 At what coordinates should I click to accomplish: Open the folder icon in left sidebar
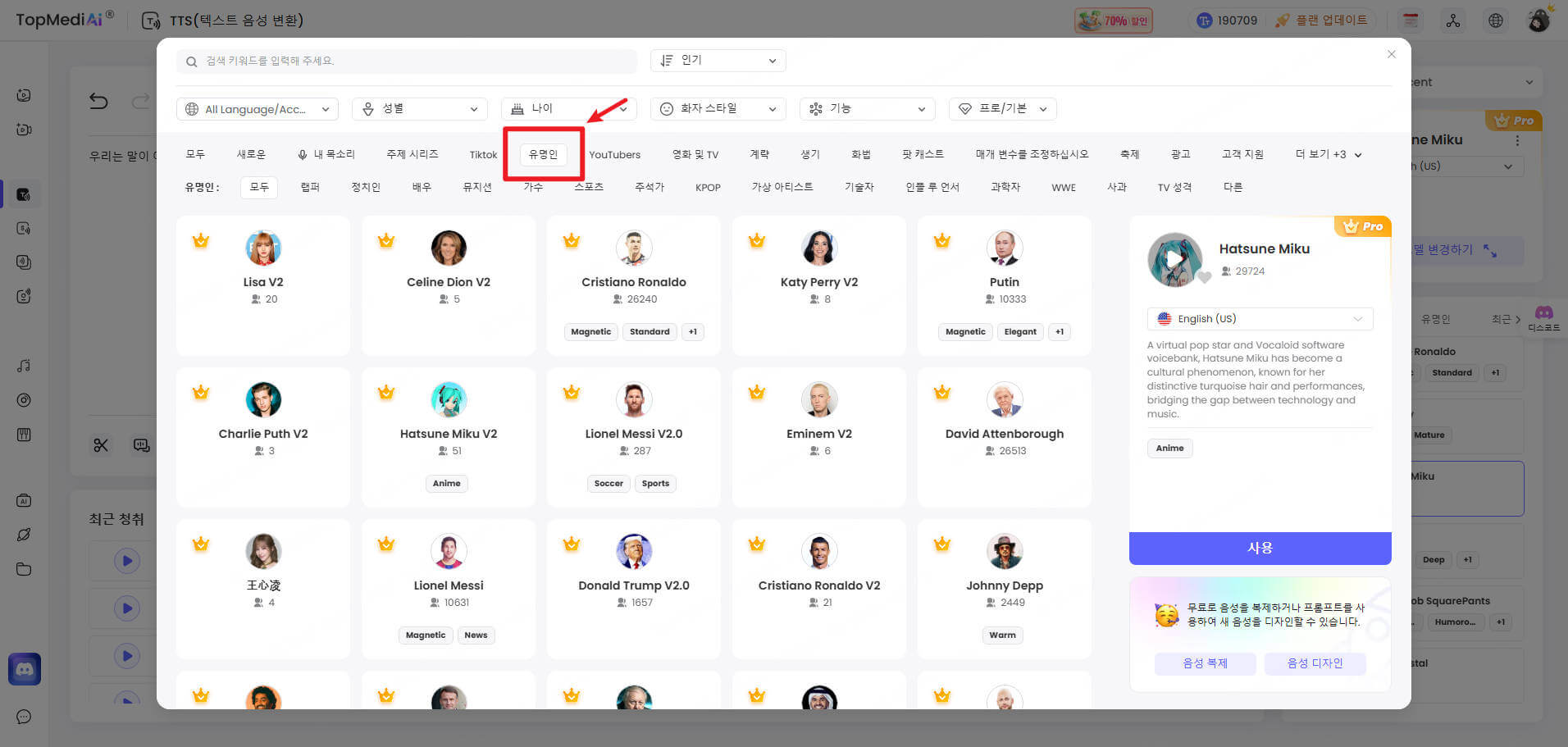click(24, 569)
